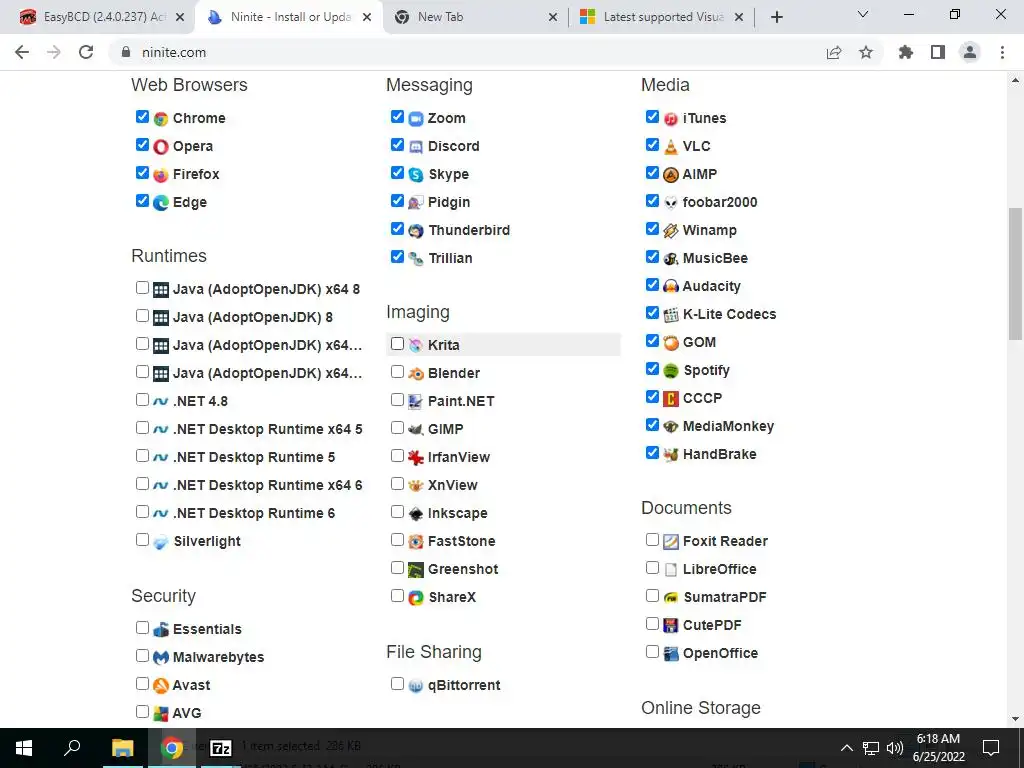This screenshot has height=768, width=1024.
Task: Click the K-Lite Codecs label
Action: click(729, 314)
